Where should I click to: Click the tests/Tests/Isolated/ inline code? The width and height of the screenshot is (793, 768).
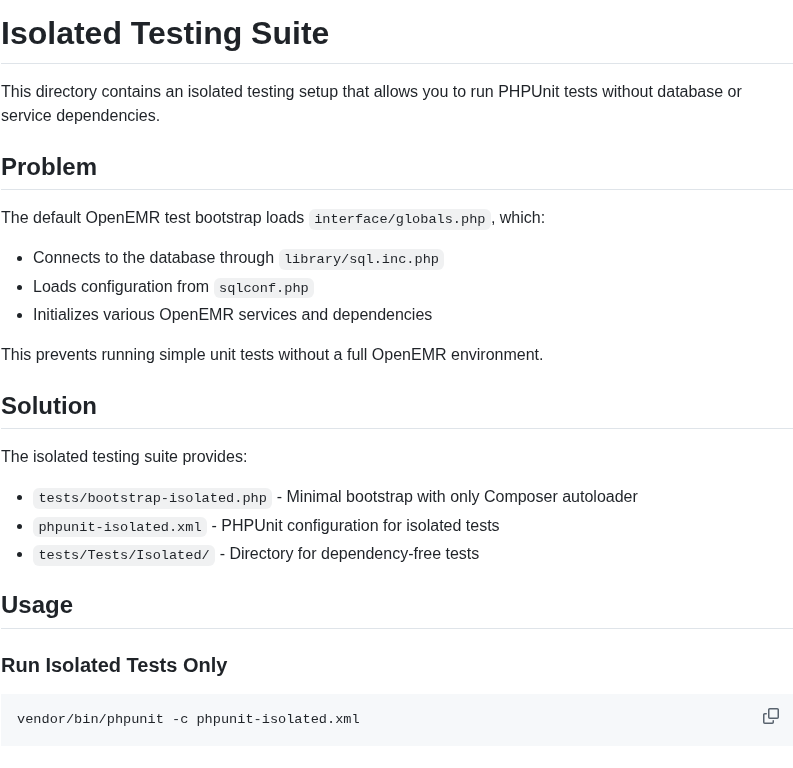(x=124, y=555)
